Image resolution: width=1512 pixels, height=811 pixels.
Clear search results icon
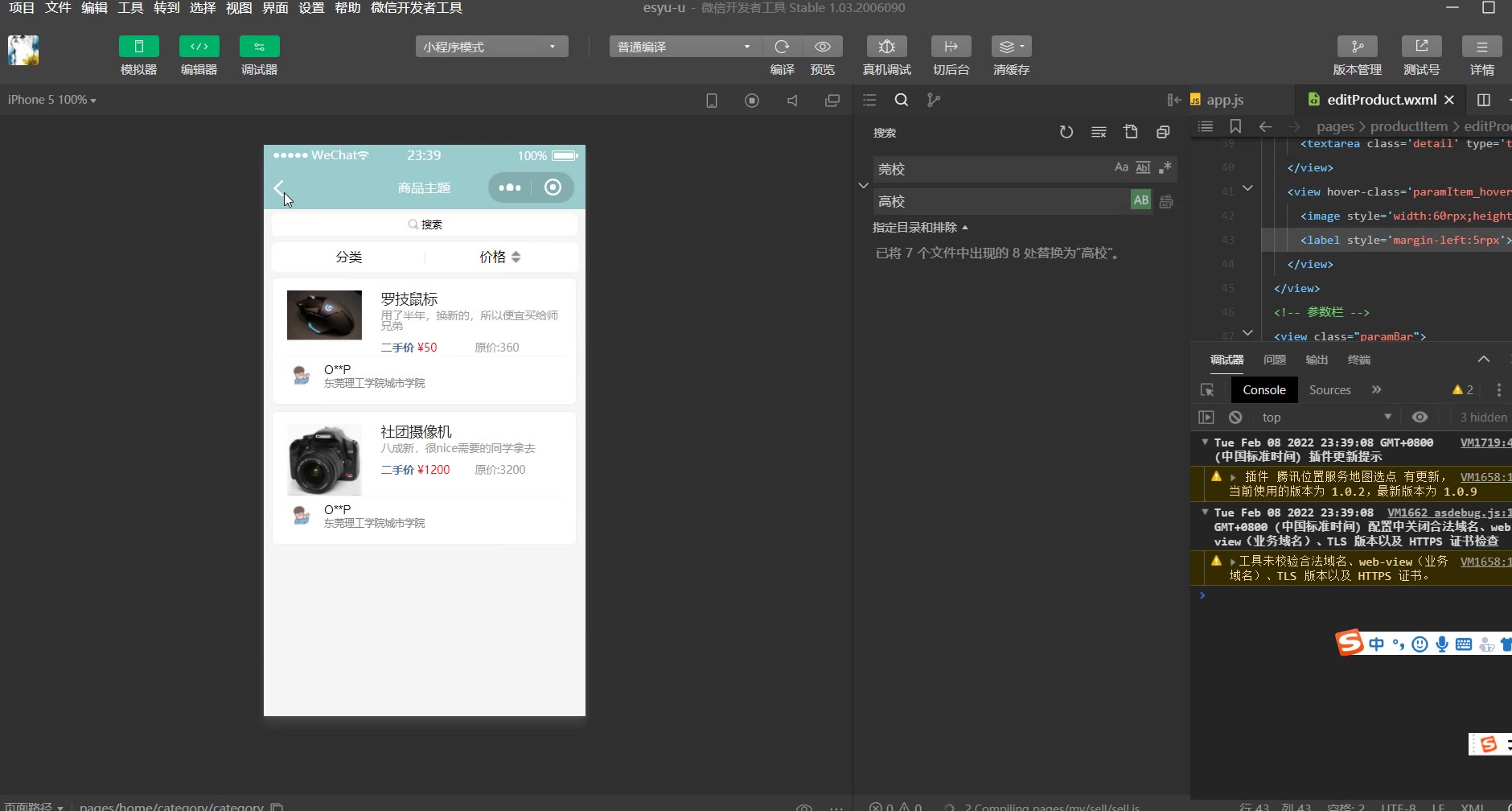[x=1099, y=132]
